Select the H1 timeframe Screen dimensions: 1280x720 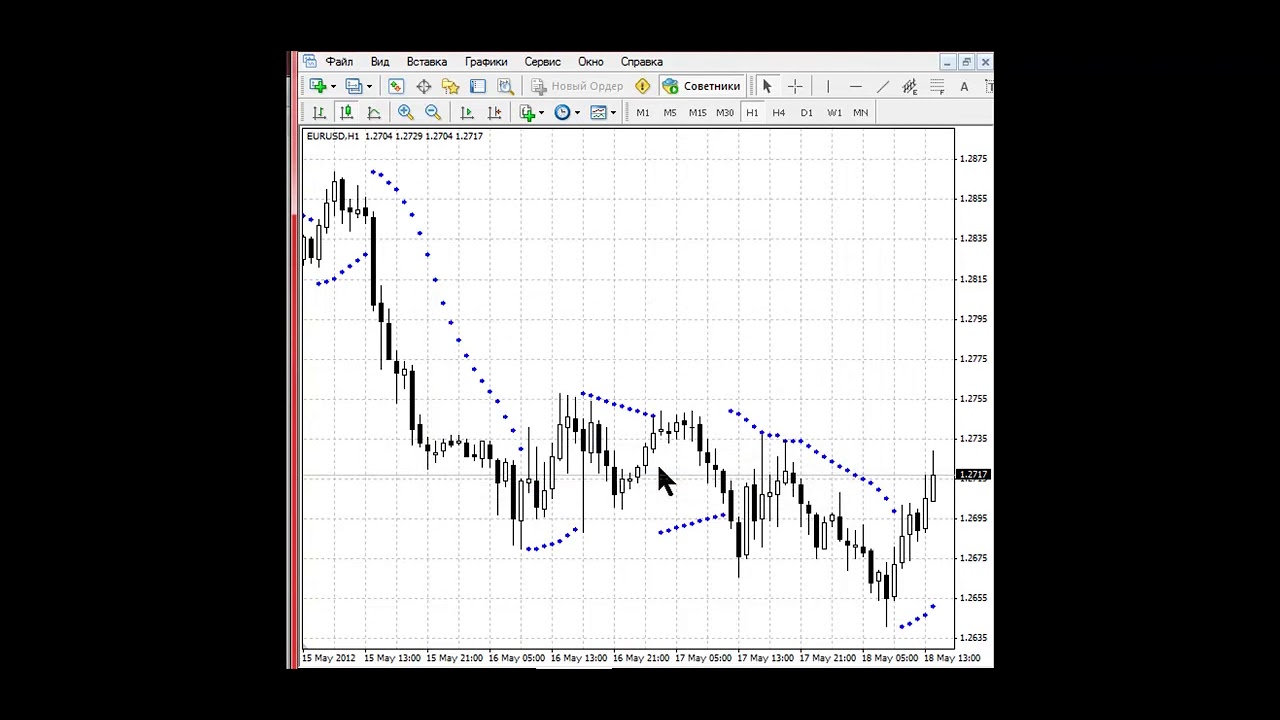pos(752,113)
